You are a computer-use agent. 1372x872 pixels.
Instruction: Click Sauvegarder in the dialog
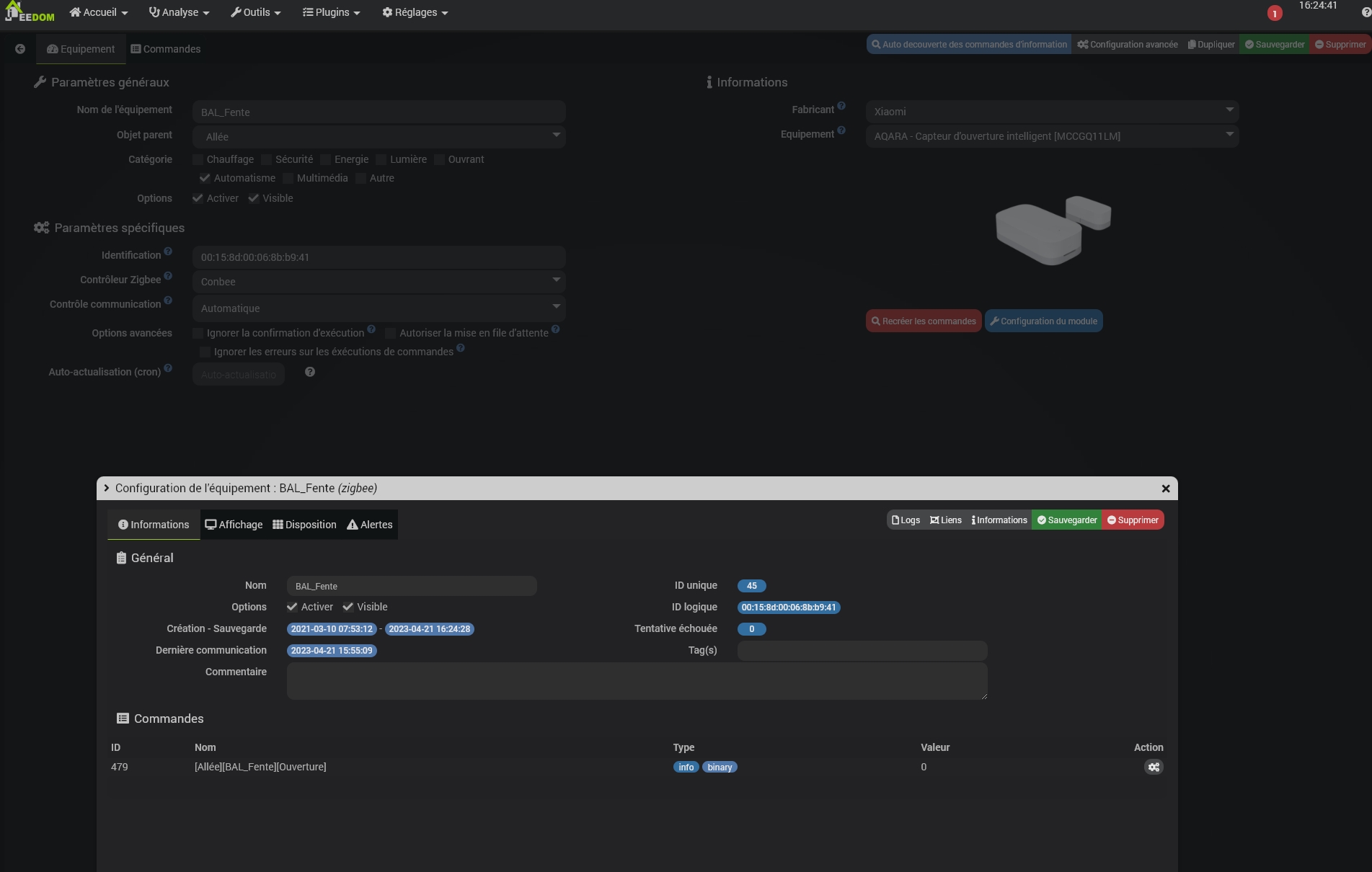coord(1067,520)
